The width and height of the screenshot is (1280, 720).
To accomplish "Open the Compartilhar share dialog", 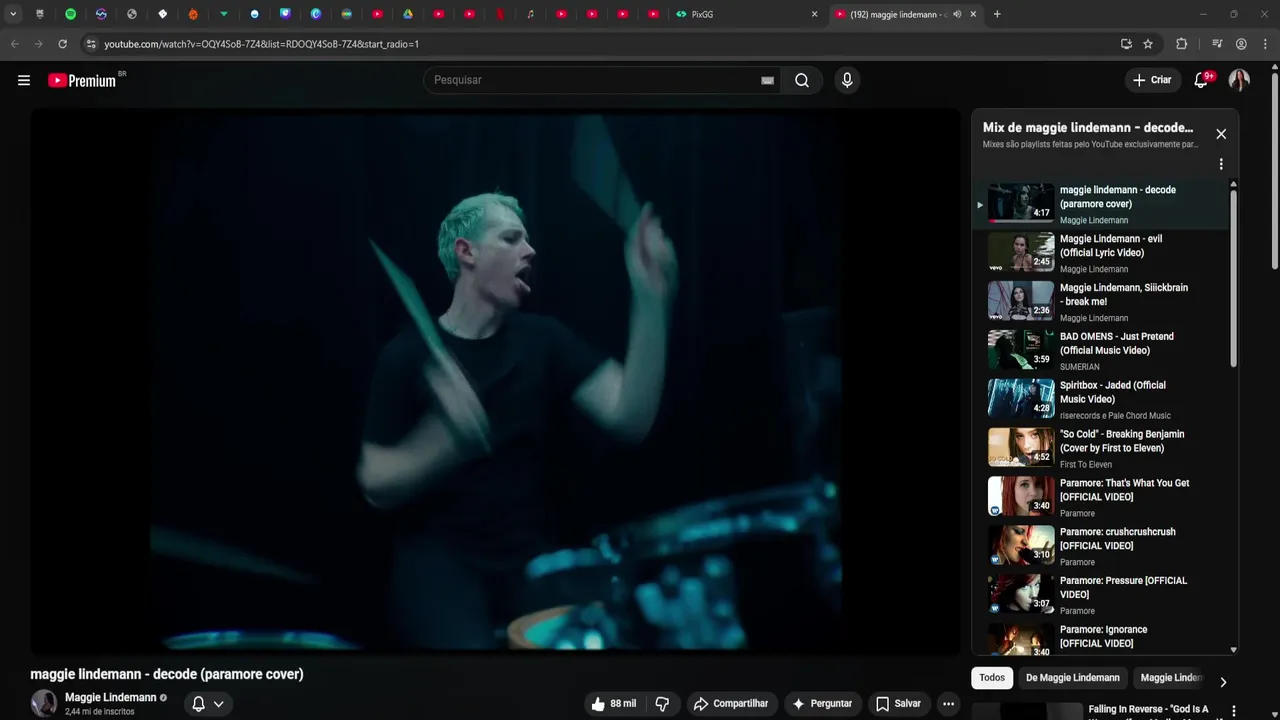I will 731,704.
